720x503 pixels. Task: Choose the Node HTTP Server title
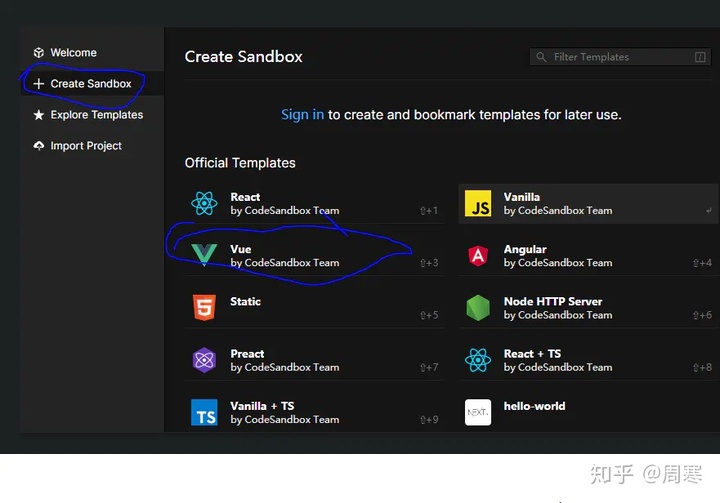[553, 302]
